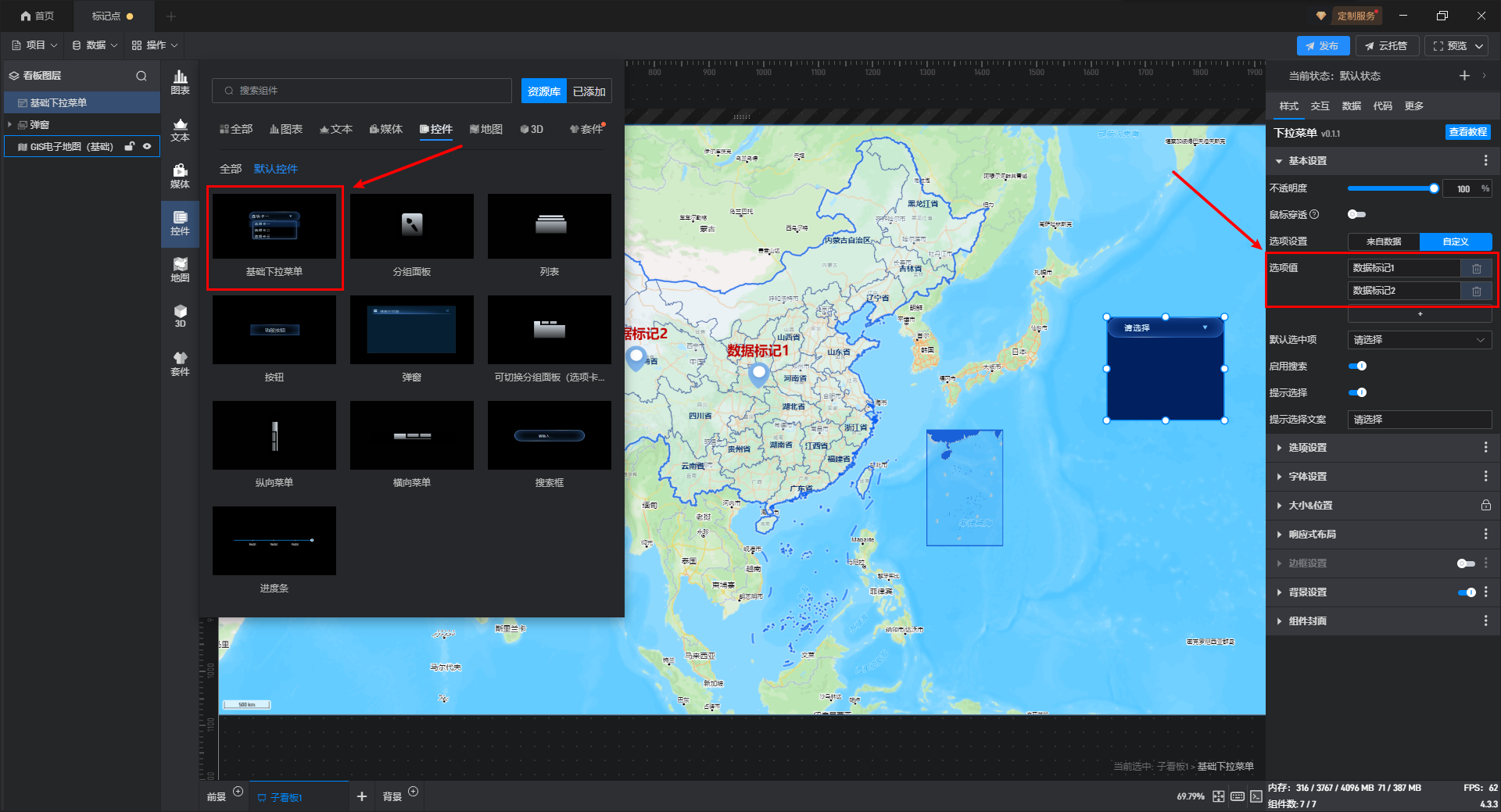Open 操作 dropdown menu
1501x812 pixels.
(x=155, y=45)
